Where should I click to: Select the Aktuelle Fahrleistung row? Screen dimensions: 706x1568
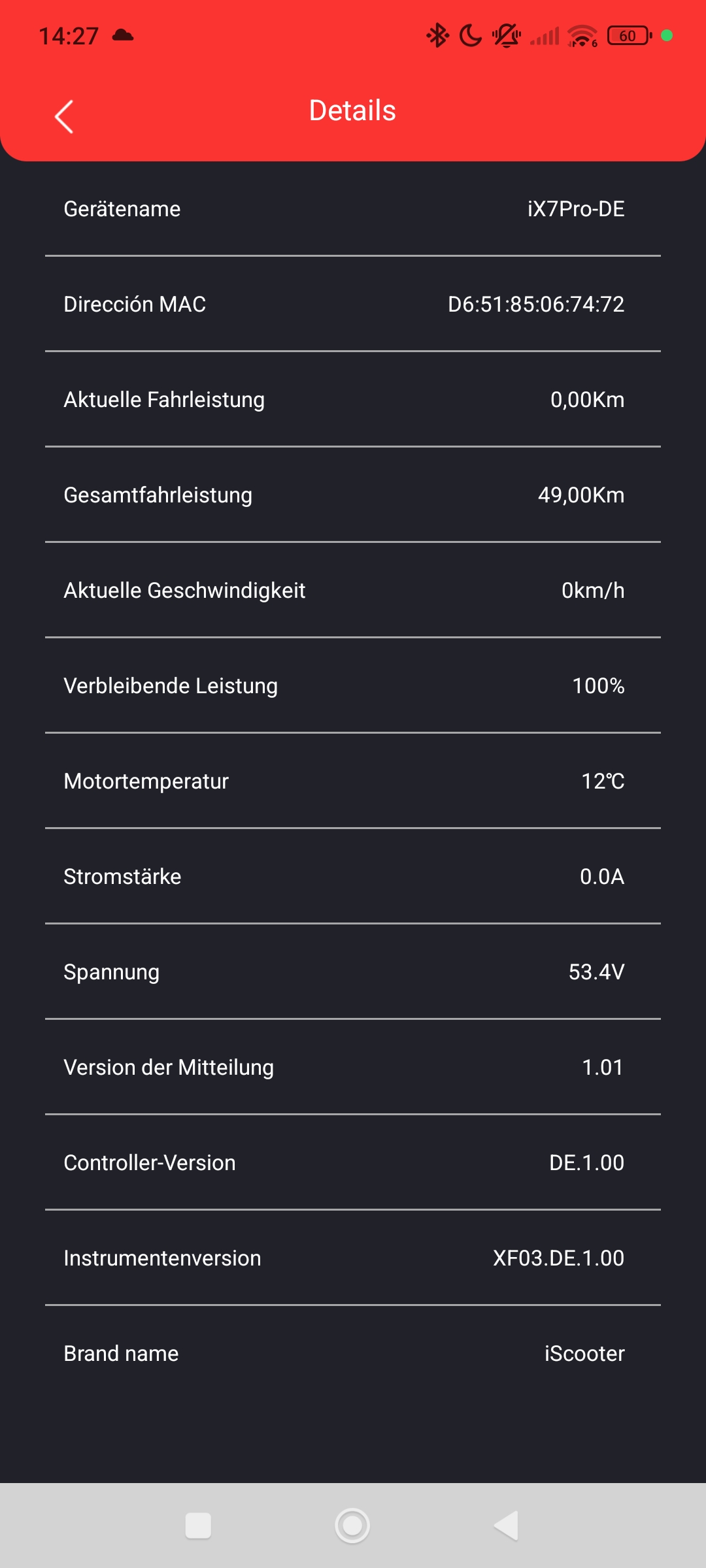353,400
